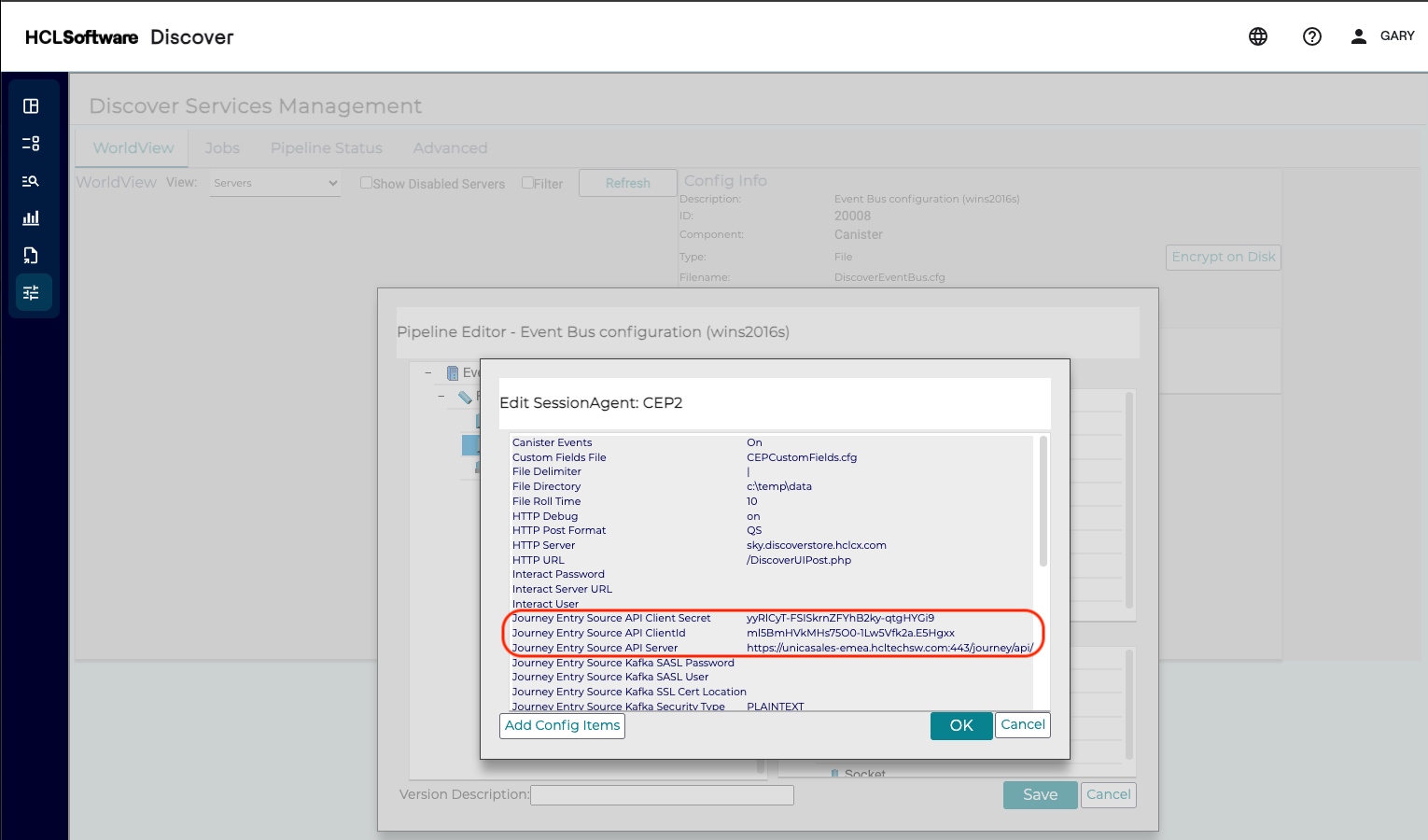1428x840 pixels.
Task: Click the sky.discoverstore.hclcx.com value
Action: coord(817,545)
